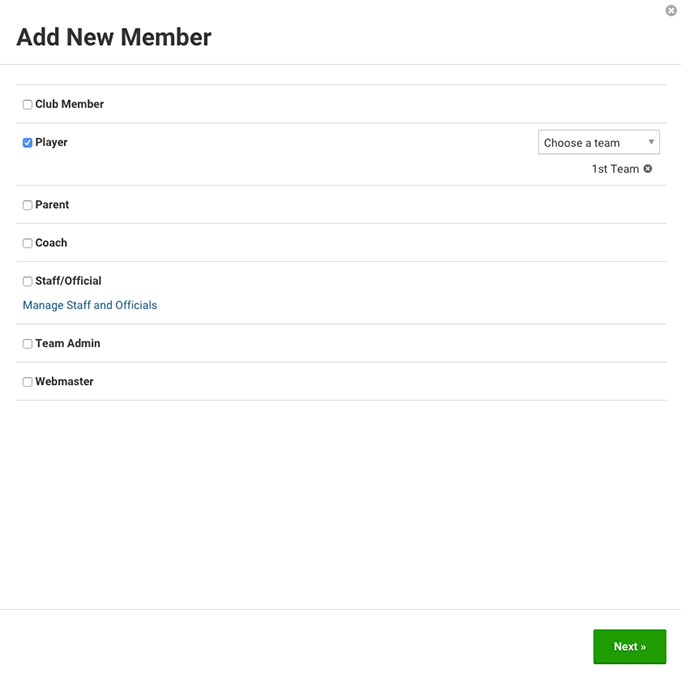The width and height of the screenshot is (691, 678).
Task: Click the team dropdown arrow
Action: pos(651,142)
